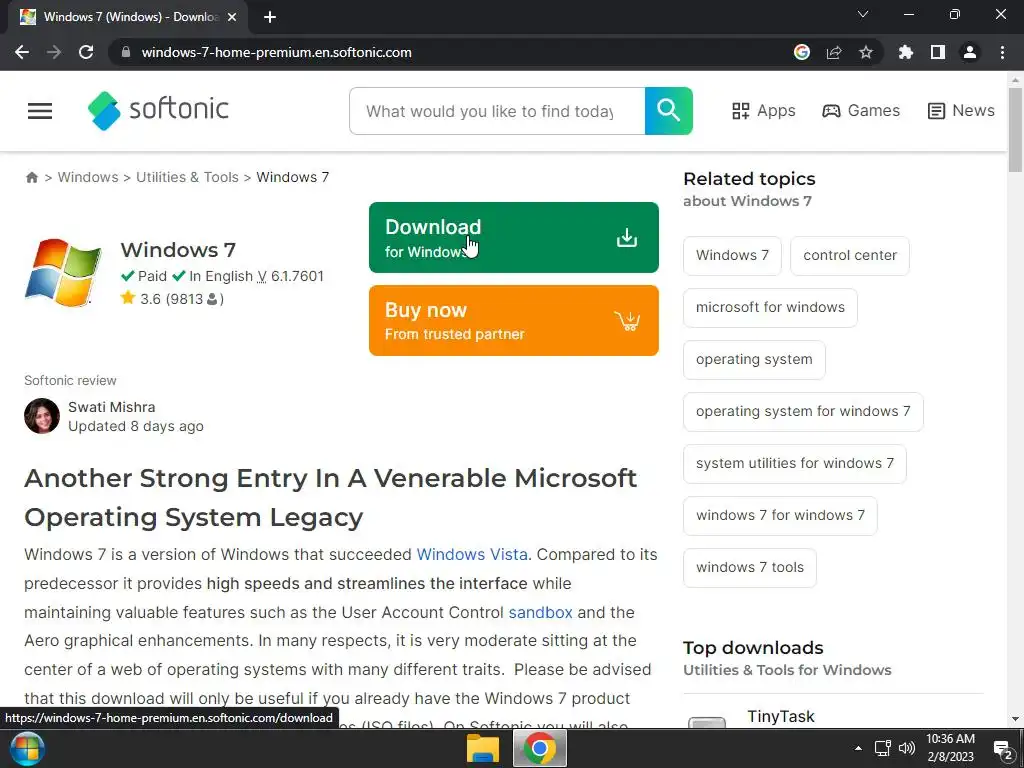Go back with browser back arrow
This screenshot has width=1024, height=768.
pyautogui.click(x=22, y=52)
